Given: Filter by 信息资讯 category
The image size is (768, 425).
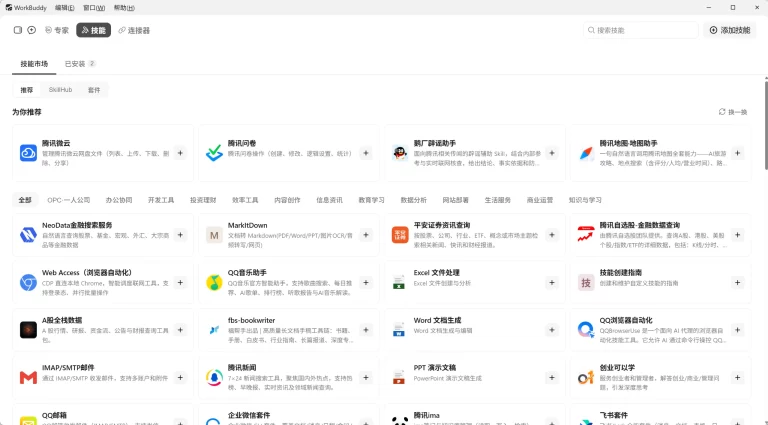Looking at the screenshot, I should (329, 200).
